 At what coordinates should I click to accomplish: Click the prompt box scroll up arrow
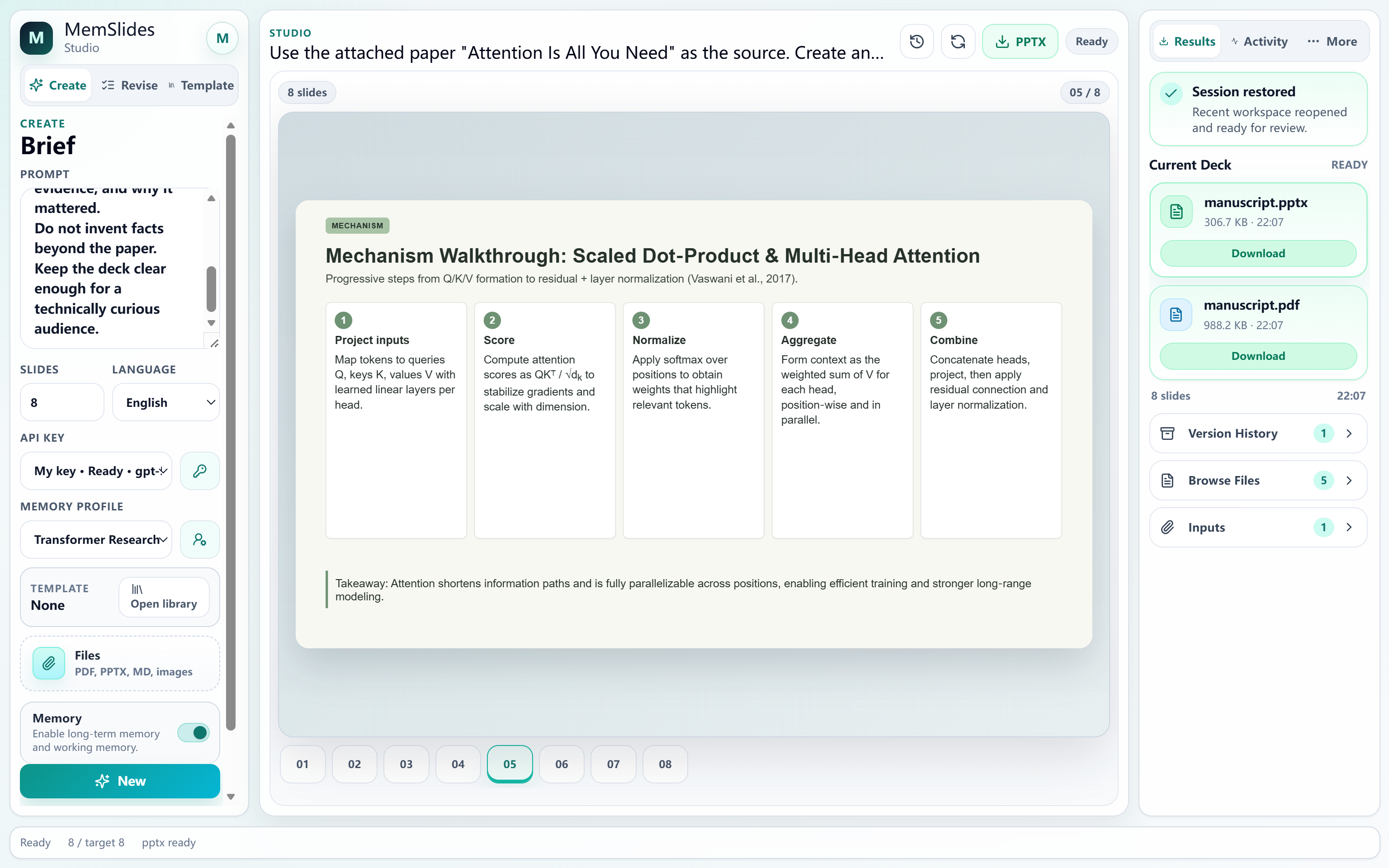coord(211,198)
